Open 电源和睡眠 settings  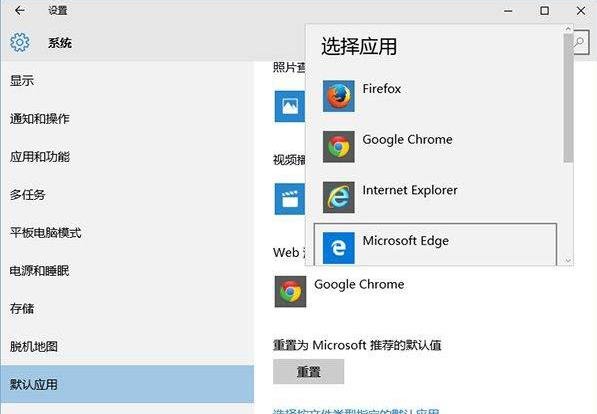coord(127,271)
